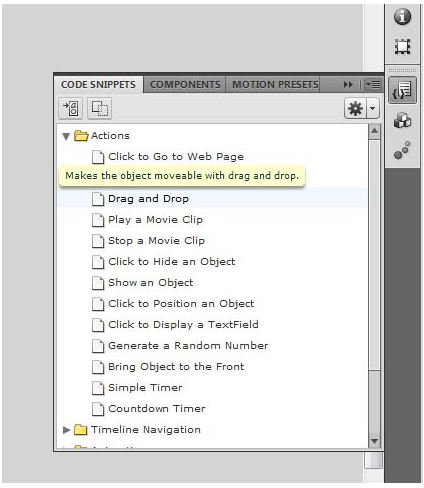Click the Add to current frame button
Screen dimensions: 424x488
click(x=71, y=108)
